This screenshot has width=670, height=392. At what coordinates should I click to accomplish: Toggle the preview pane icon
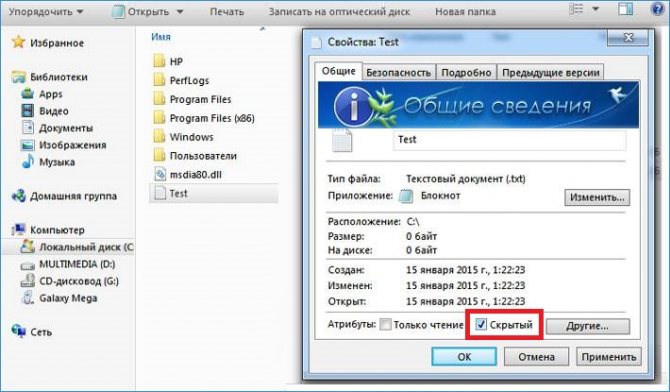click(626, 9)
